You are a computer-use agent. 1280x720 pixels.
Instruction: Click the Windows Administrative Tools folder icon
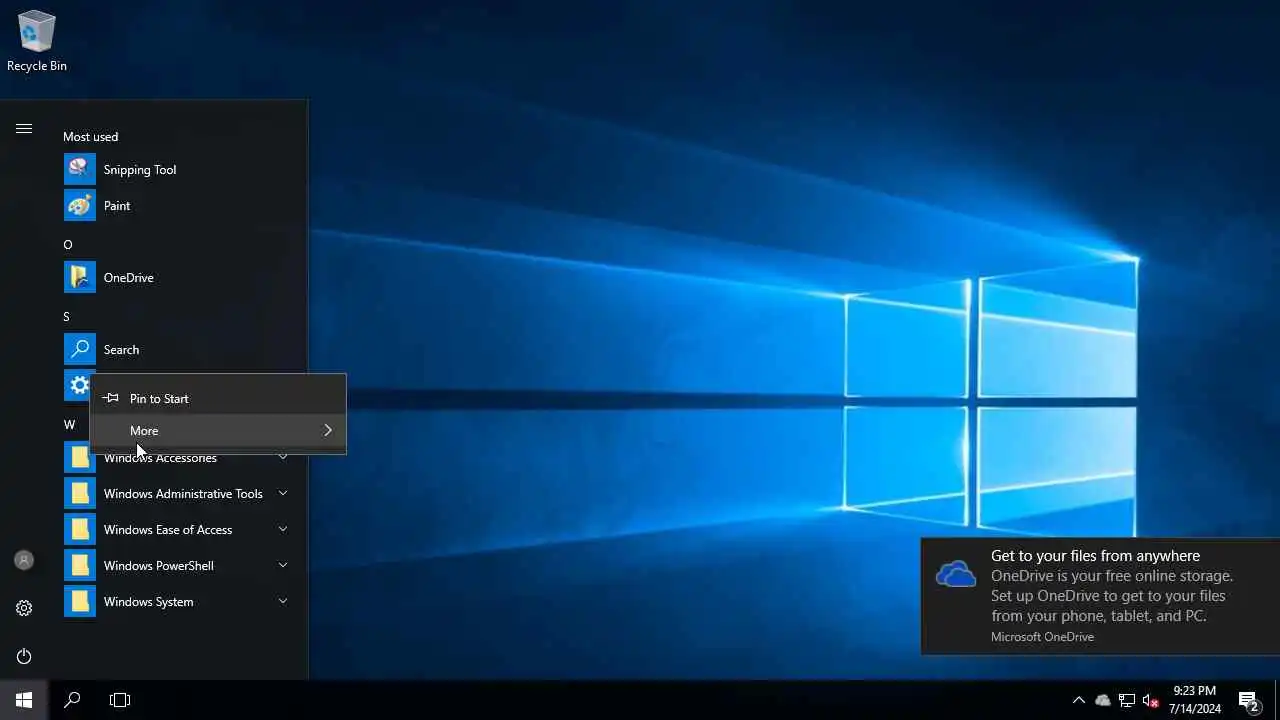pyautogui.click(x=80, y=493)
